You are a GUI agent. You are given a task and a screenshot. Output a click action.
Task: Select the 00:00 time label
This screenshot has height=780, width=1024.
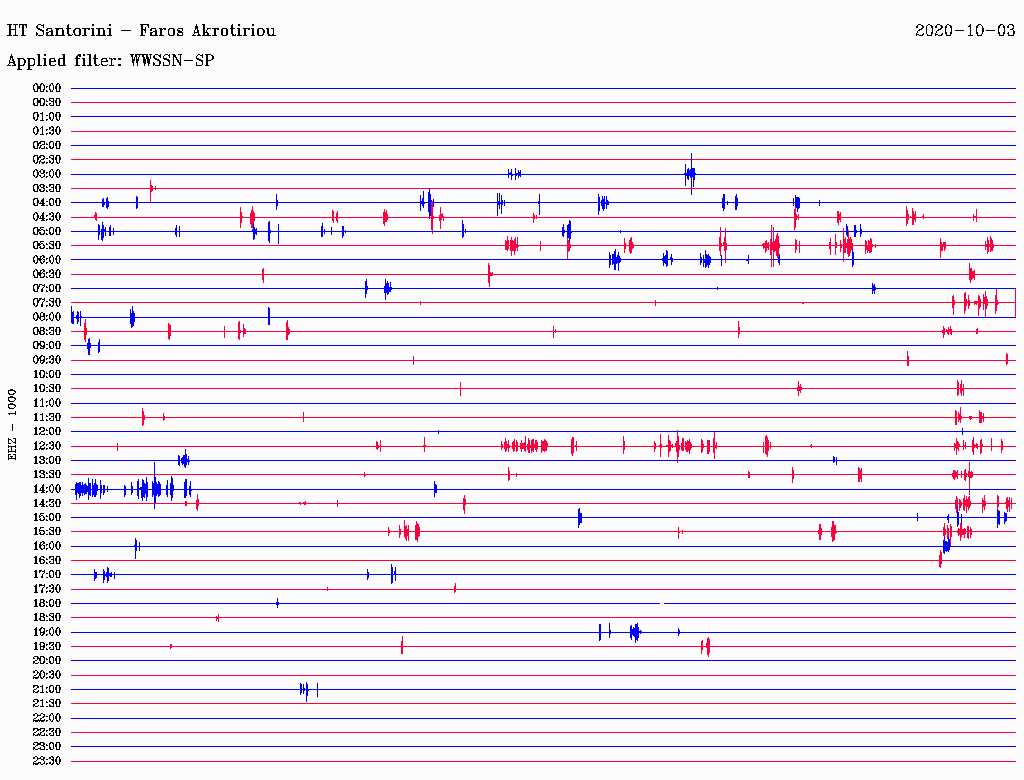[46, 88]
